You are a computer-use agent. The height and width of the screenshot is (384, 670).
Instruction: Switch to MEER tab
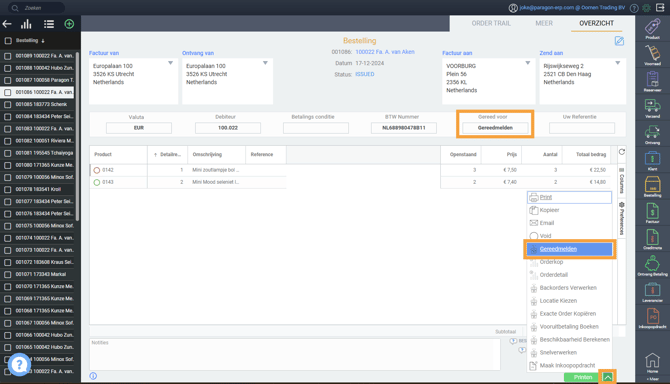pos(544,23)
